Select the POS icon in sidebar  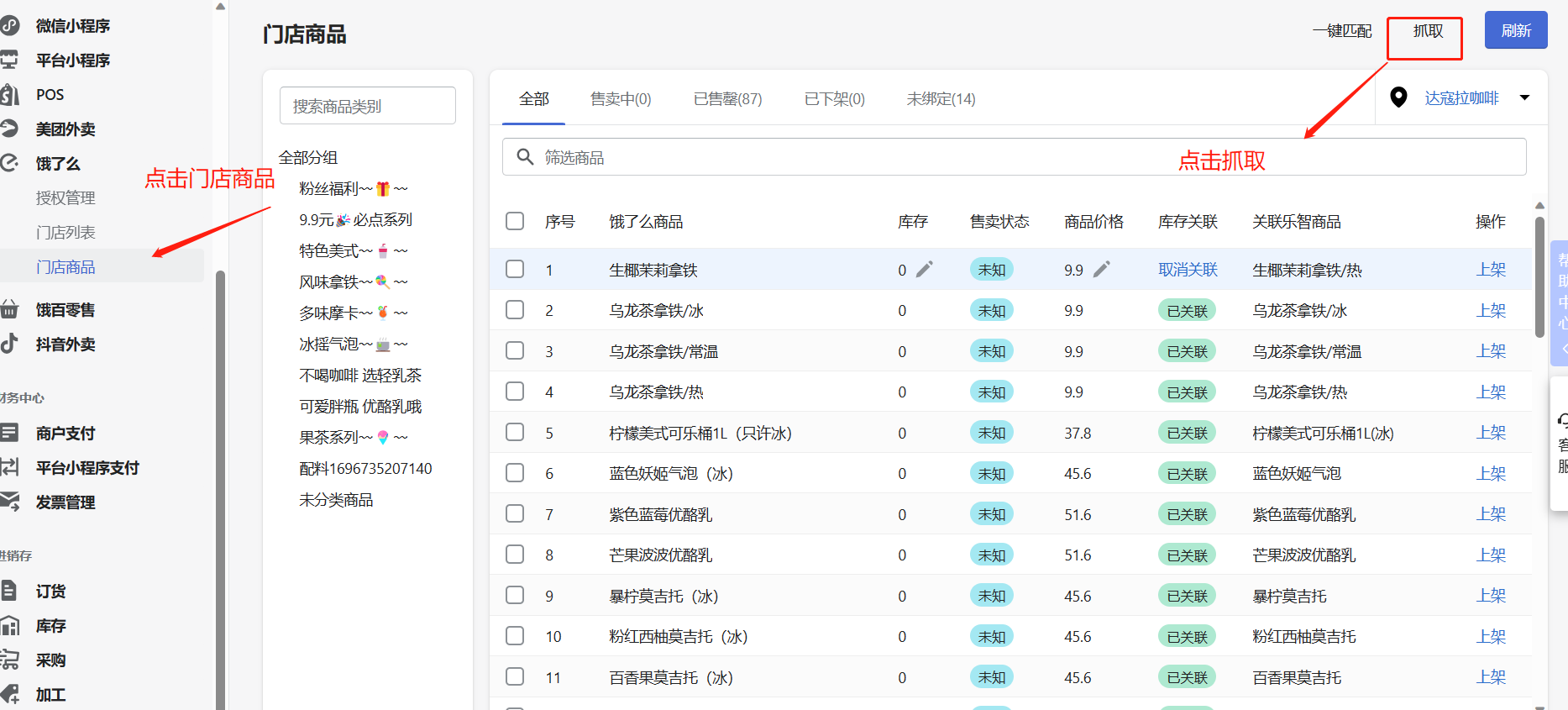point(9,95)
